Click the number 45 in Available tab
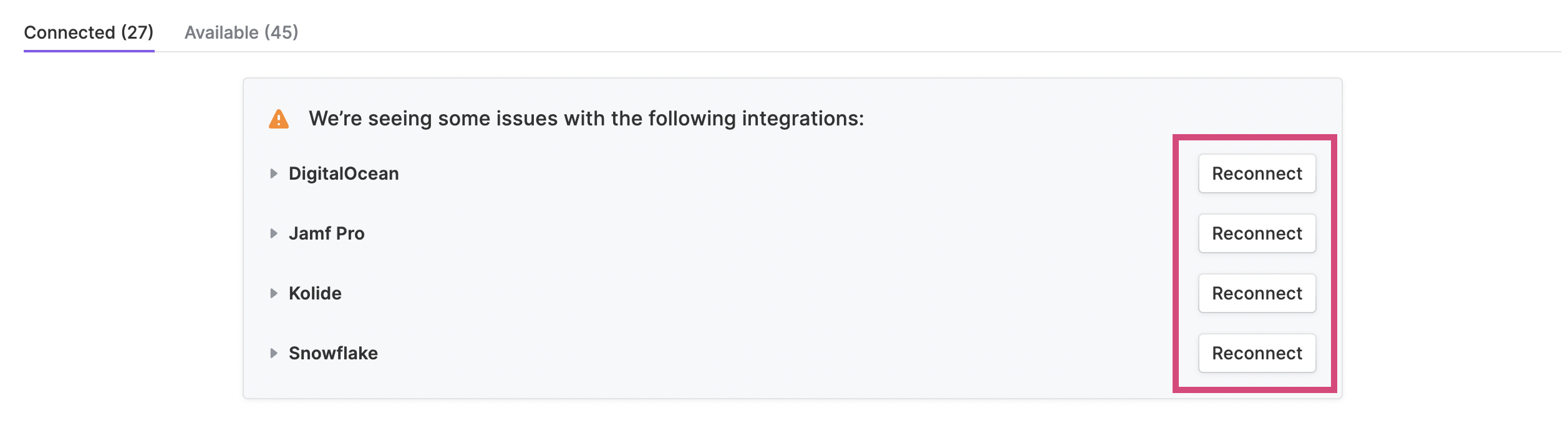Viewport: 1568px width, 423px height. [281, 32]
